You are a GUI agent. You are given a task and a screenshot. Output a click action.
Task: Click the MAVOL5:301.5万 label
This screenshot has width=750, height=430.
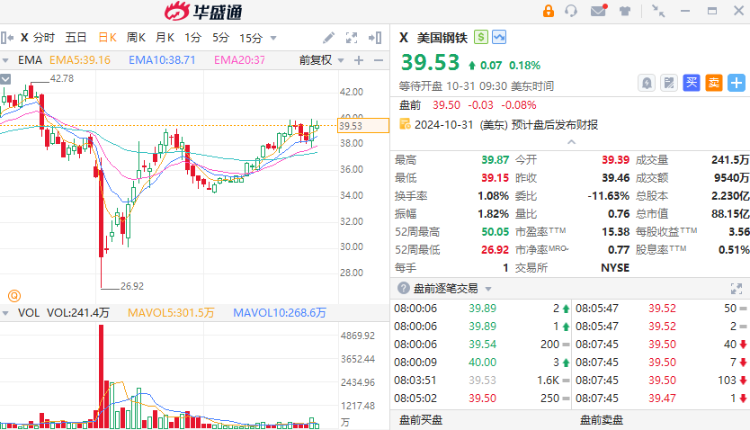click(x=171, y=313)
